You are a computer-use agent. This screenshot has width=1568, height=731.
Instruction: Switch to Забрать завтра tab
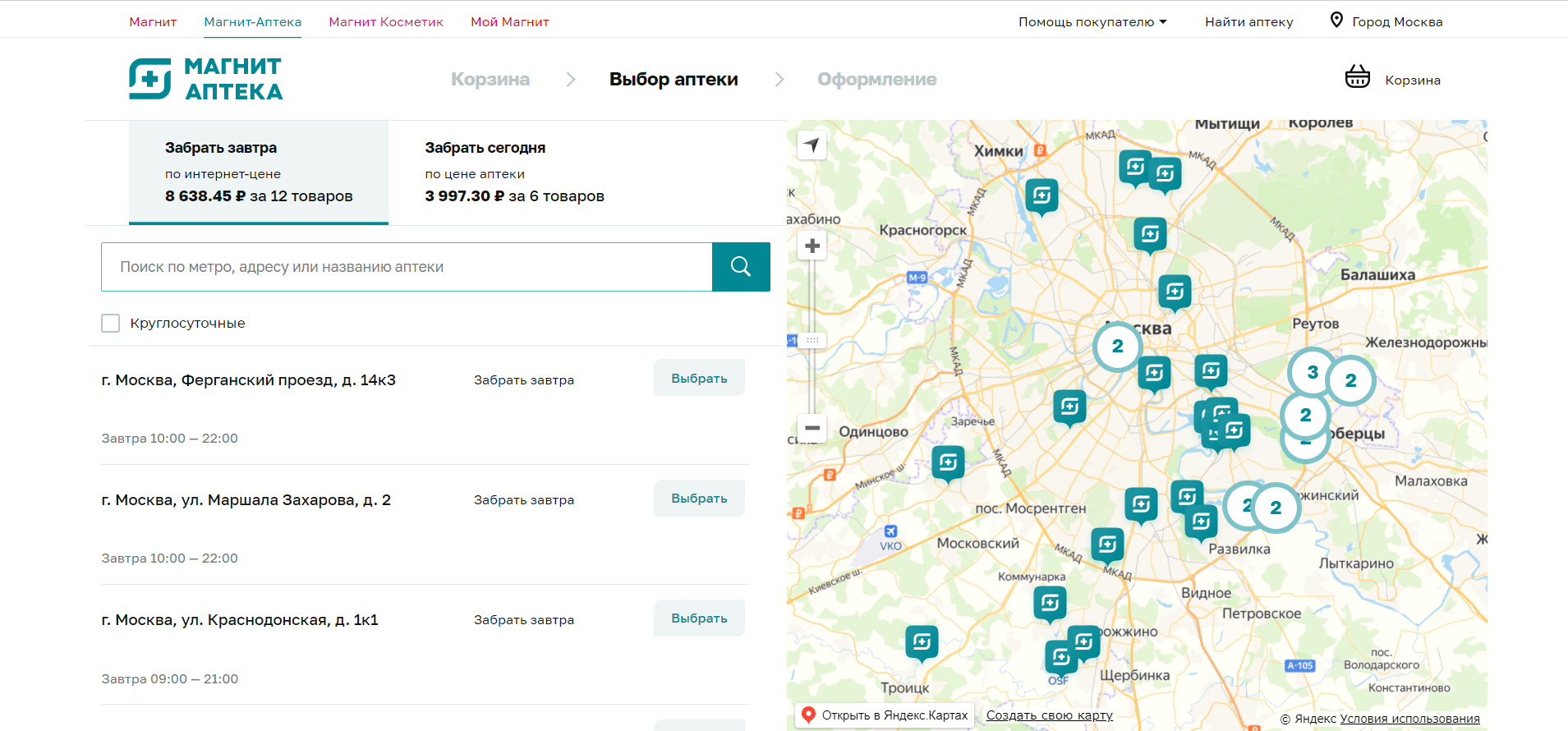259,172
